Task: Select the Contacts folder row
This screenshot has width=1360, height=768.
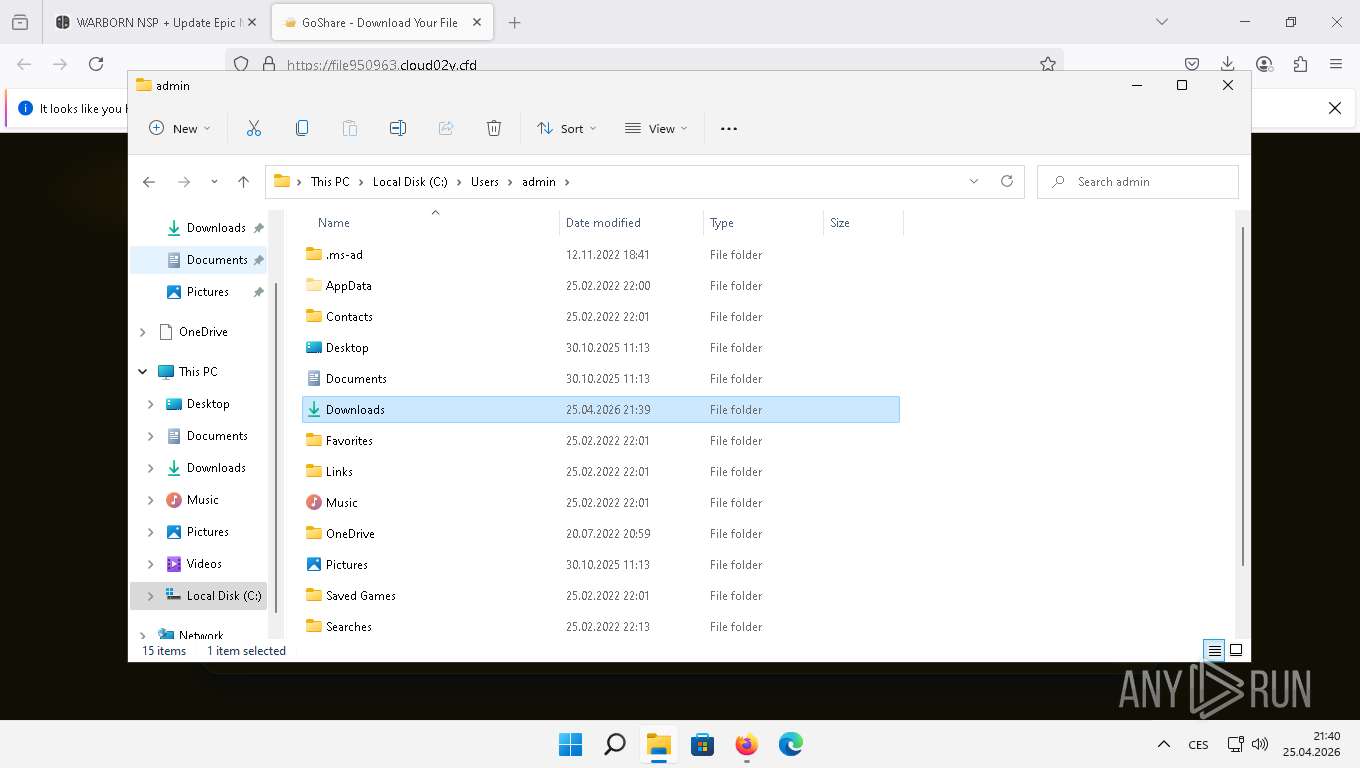Action: point(601,317)
